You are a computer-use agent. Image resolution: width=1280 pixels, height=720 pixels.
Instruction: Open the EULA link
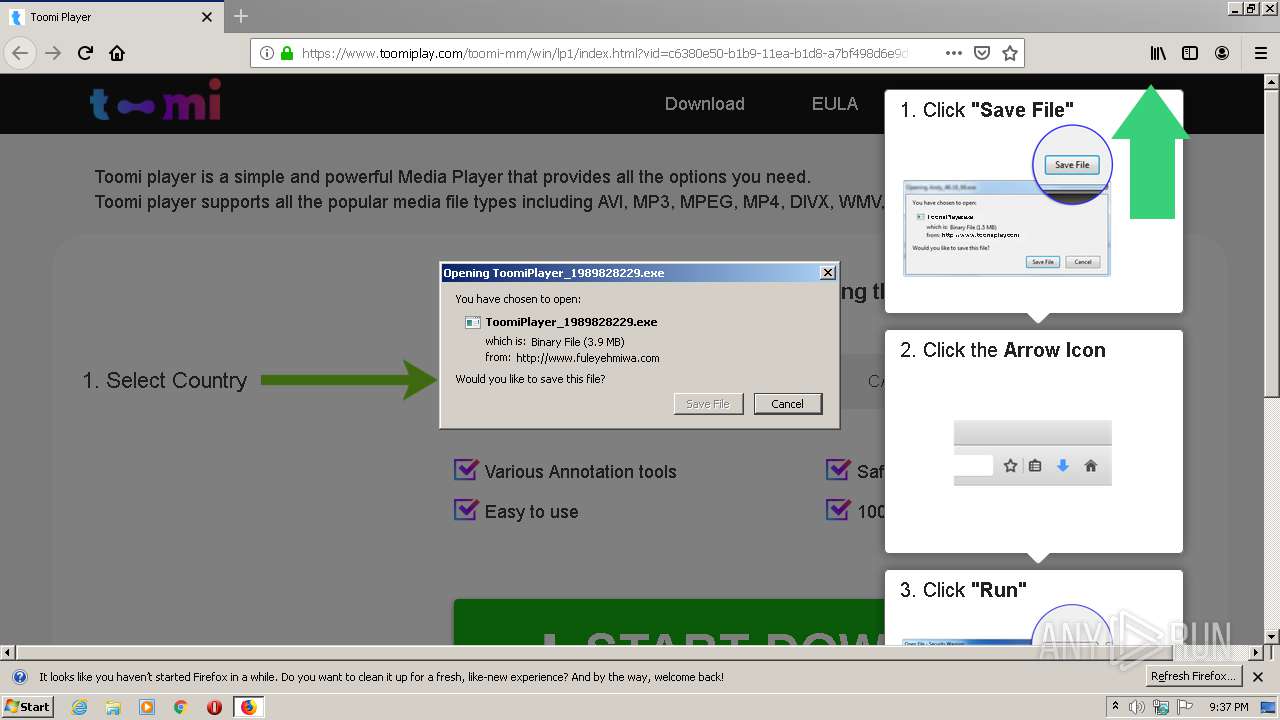coord(835,104)
